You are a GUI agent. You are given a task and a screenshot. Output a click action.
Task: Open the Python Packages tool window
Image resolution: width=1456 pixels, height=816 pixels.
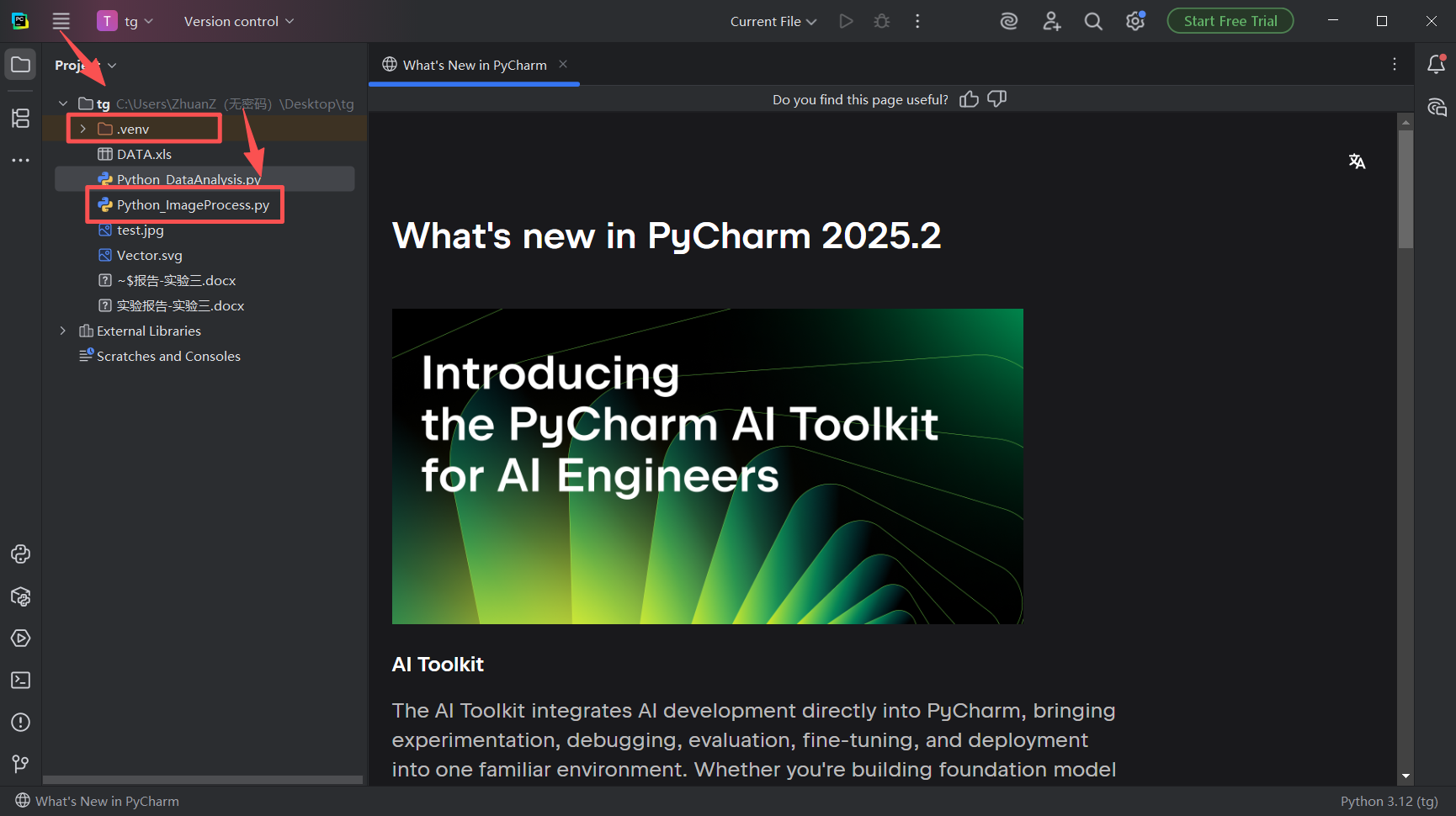coord(20,596)
